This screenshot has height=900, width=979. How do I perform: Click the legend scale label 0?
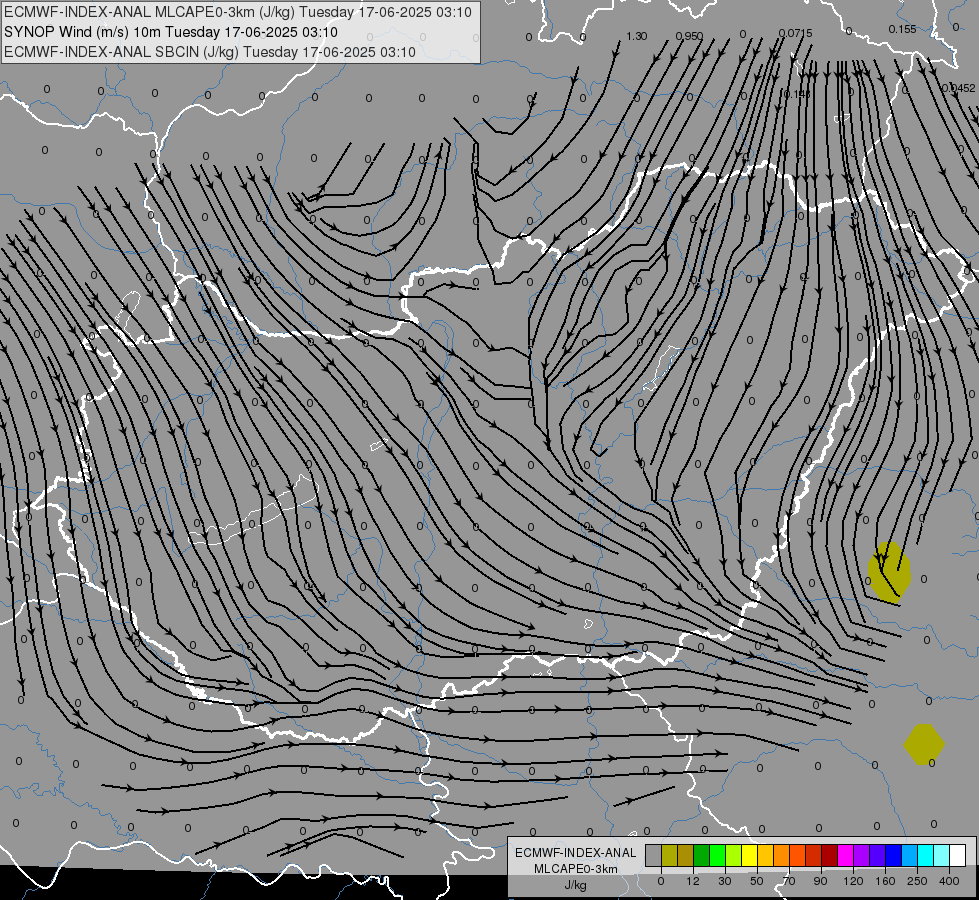point(661,881)
